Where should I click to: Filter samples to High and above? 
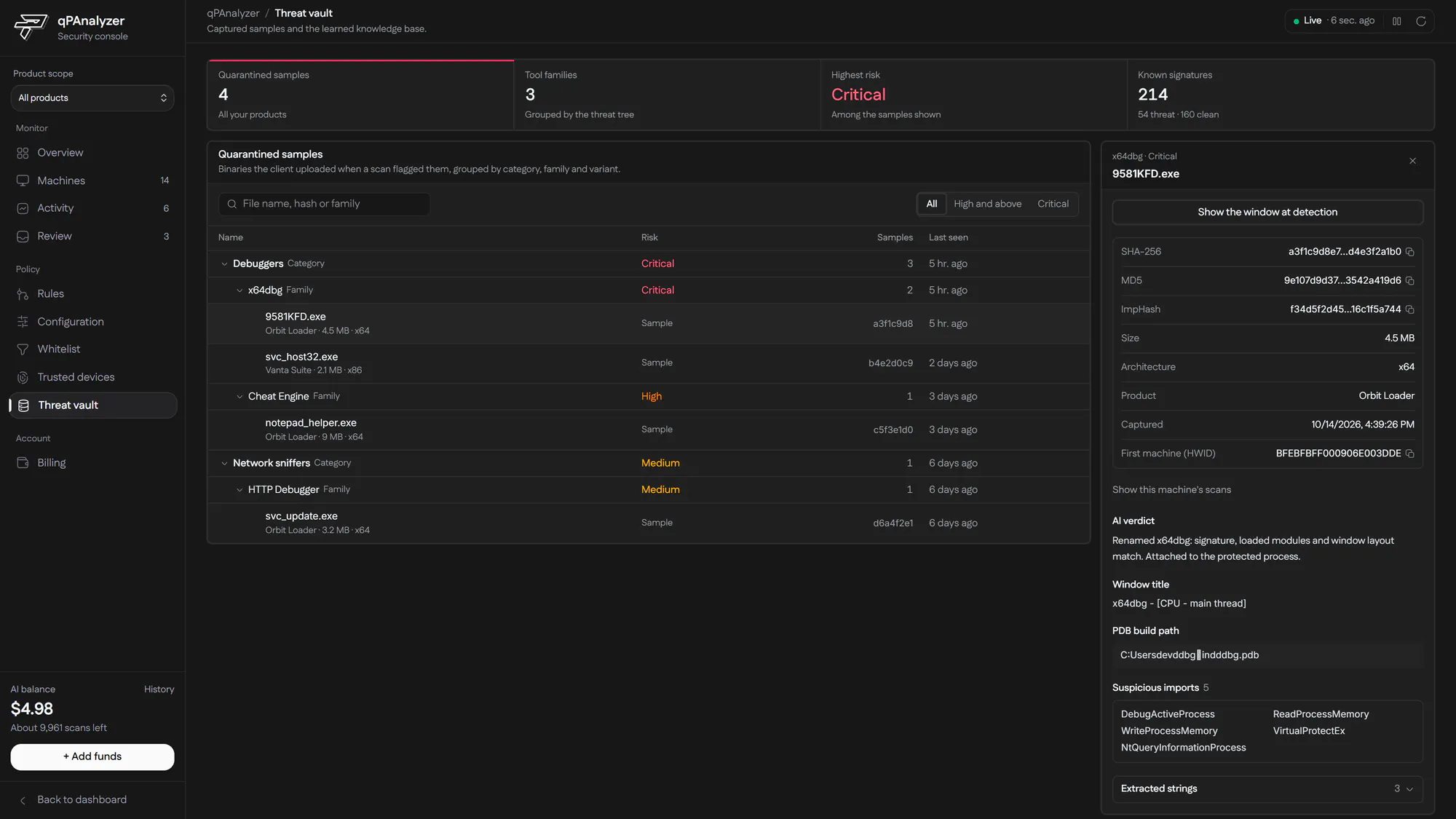987,204
